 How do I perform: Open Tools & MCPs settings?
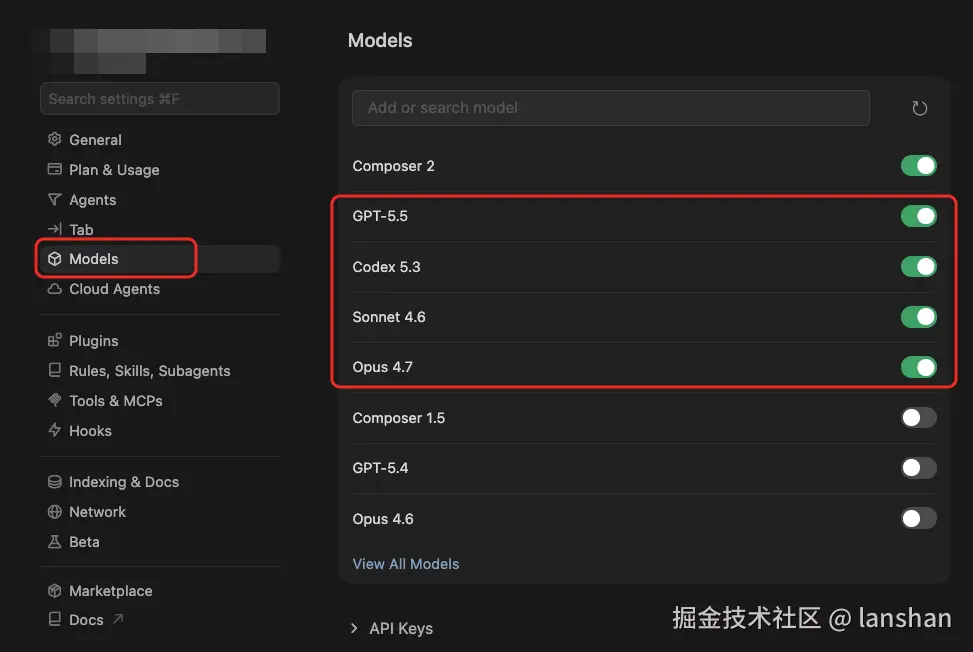[x=159, y=401]
